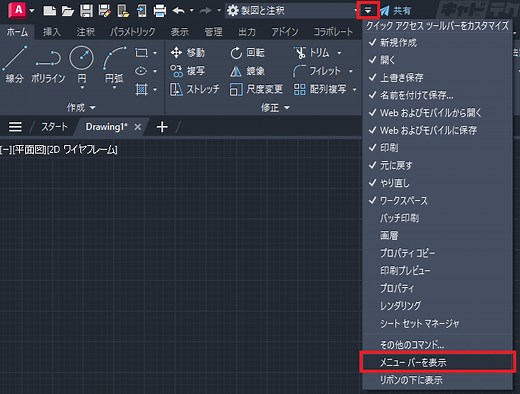The image size is (520, 394).
Task: Select the rectangle draw tool icon
Action: point(141,53)
